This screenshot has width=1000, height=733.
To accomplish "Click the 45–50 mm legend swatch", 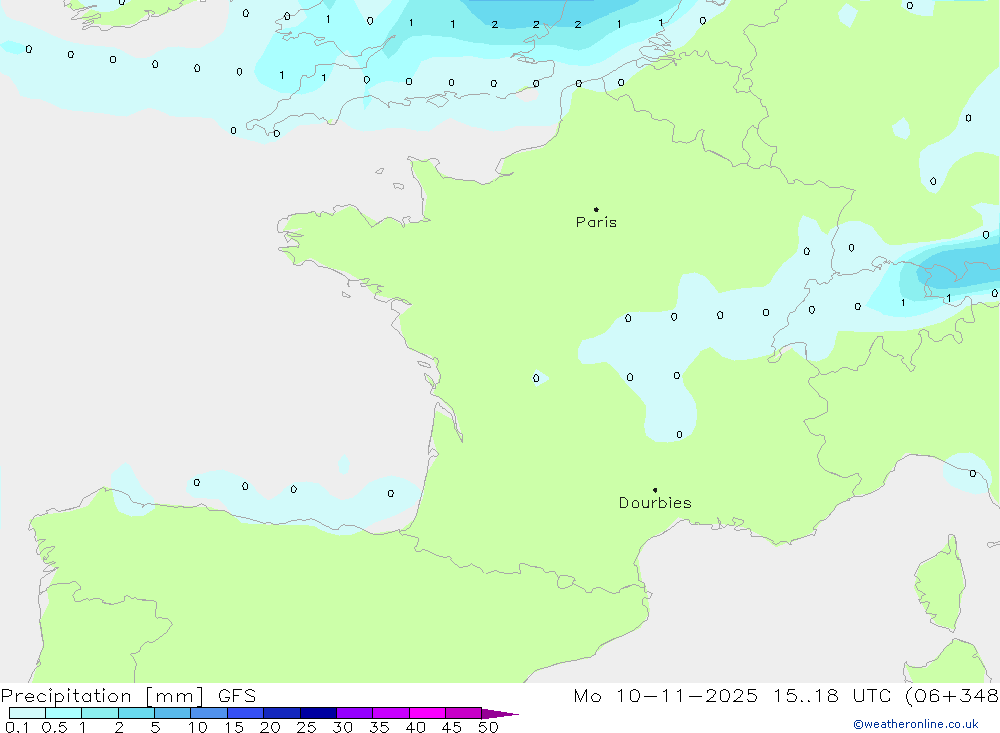I will coord(464,713).
